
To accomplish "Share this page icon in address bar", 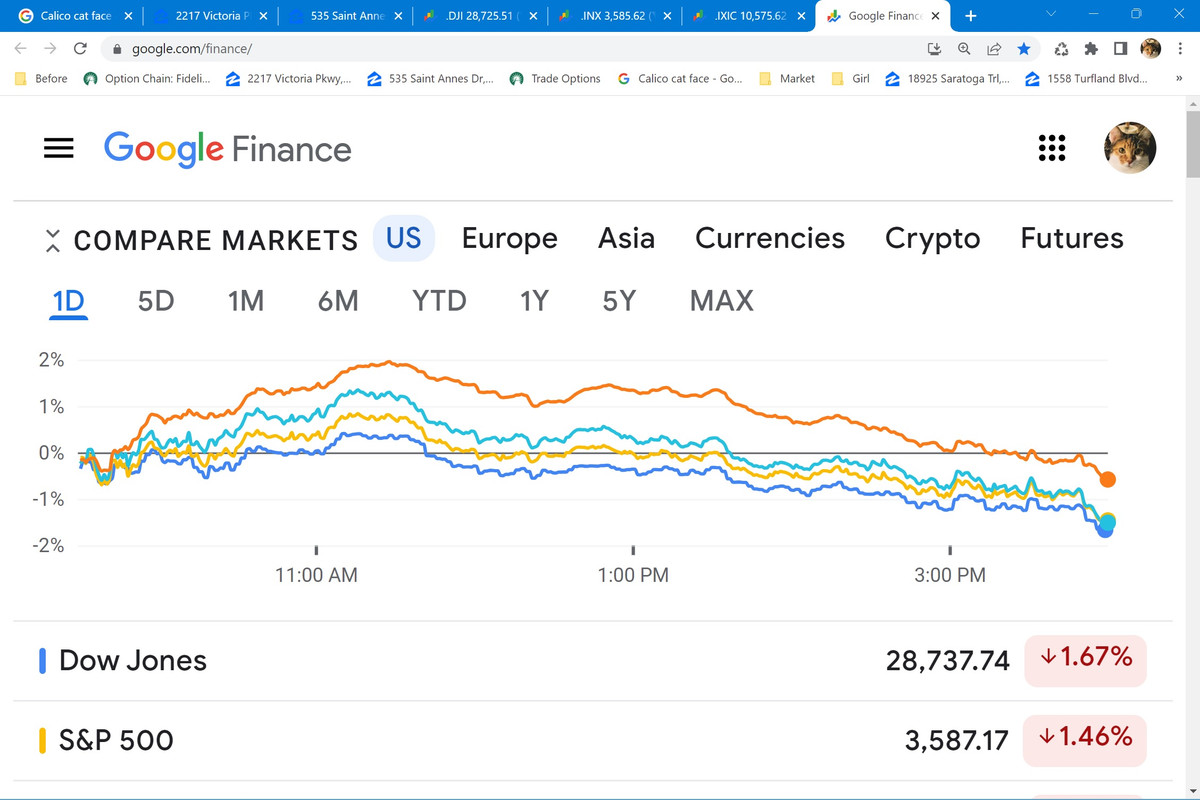I will point(994,48).
